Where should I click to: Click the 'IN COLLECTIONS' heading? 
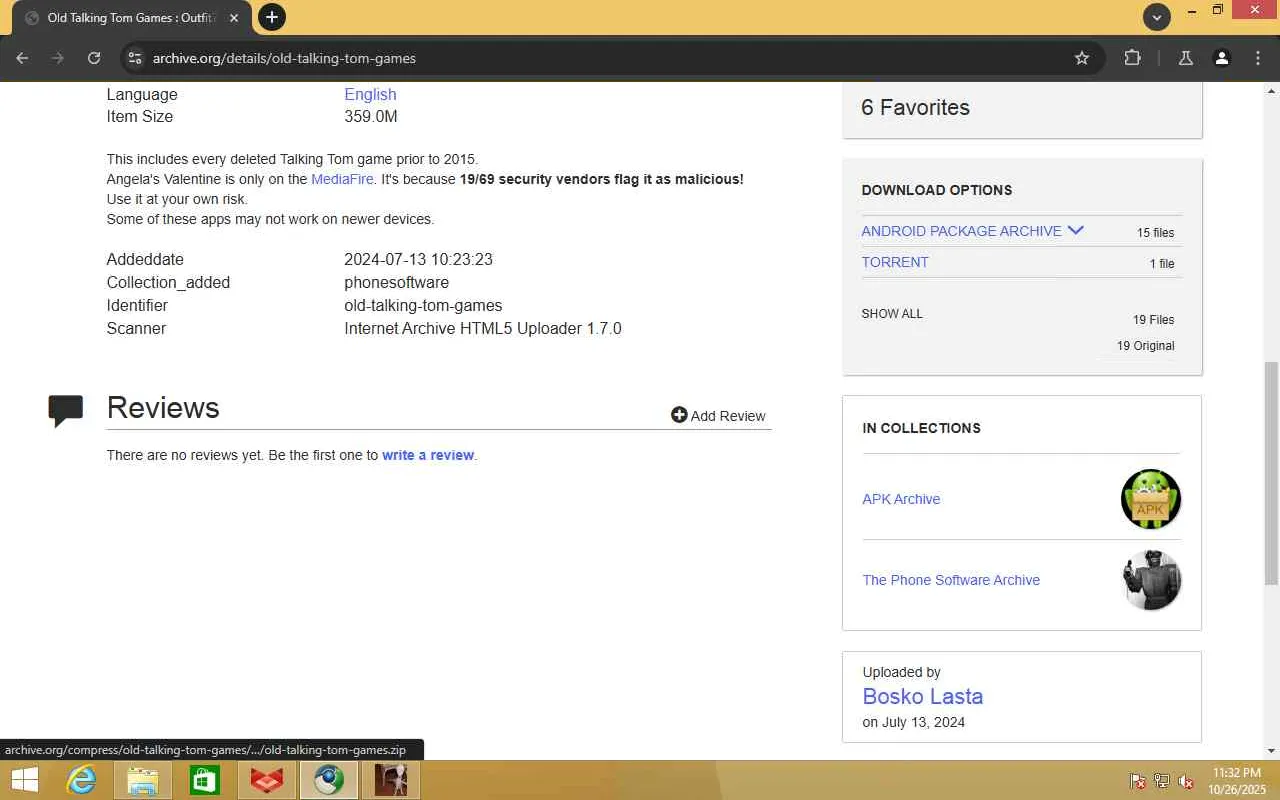922,428
